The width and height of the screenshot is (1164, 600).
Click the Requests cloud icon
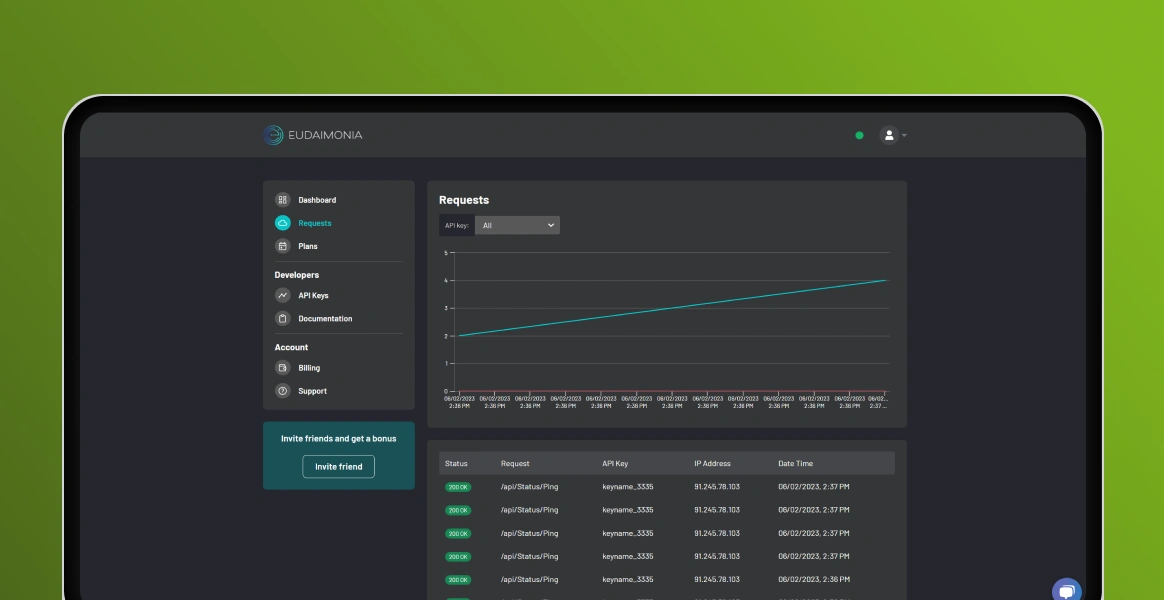[x=282, y=223]
